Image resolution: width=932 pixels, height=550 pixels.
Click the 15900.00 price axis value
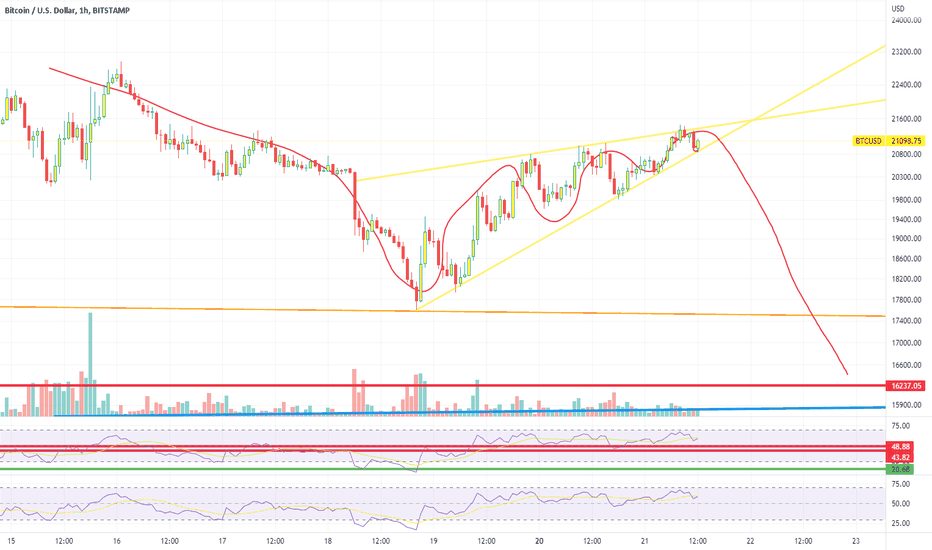(x=906, y=405)
